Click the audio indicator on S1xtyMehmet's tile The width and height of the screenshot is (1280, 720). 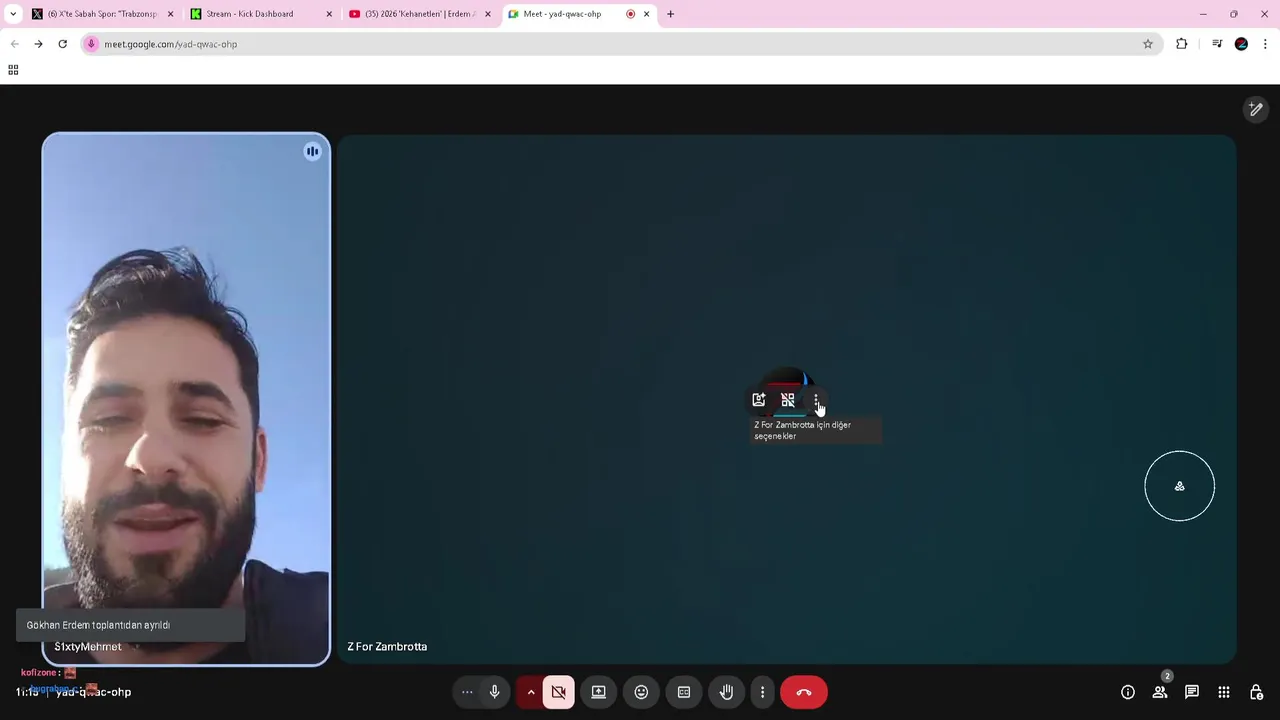tap(312, 152)
